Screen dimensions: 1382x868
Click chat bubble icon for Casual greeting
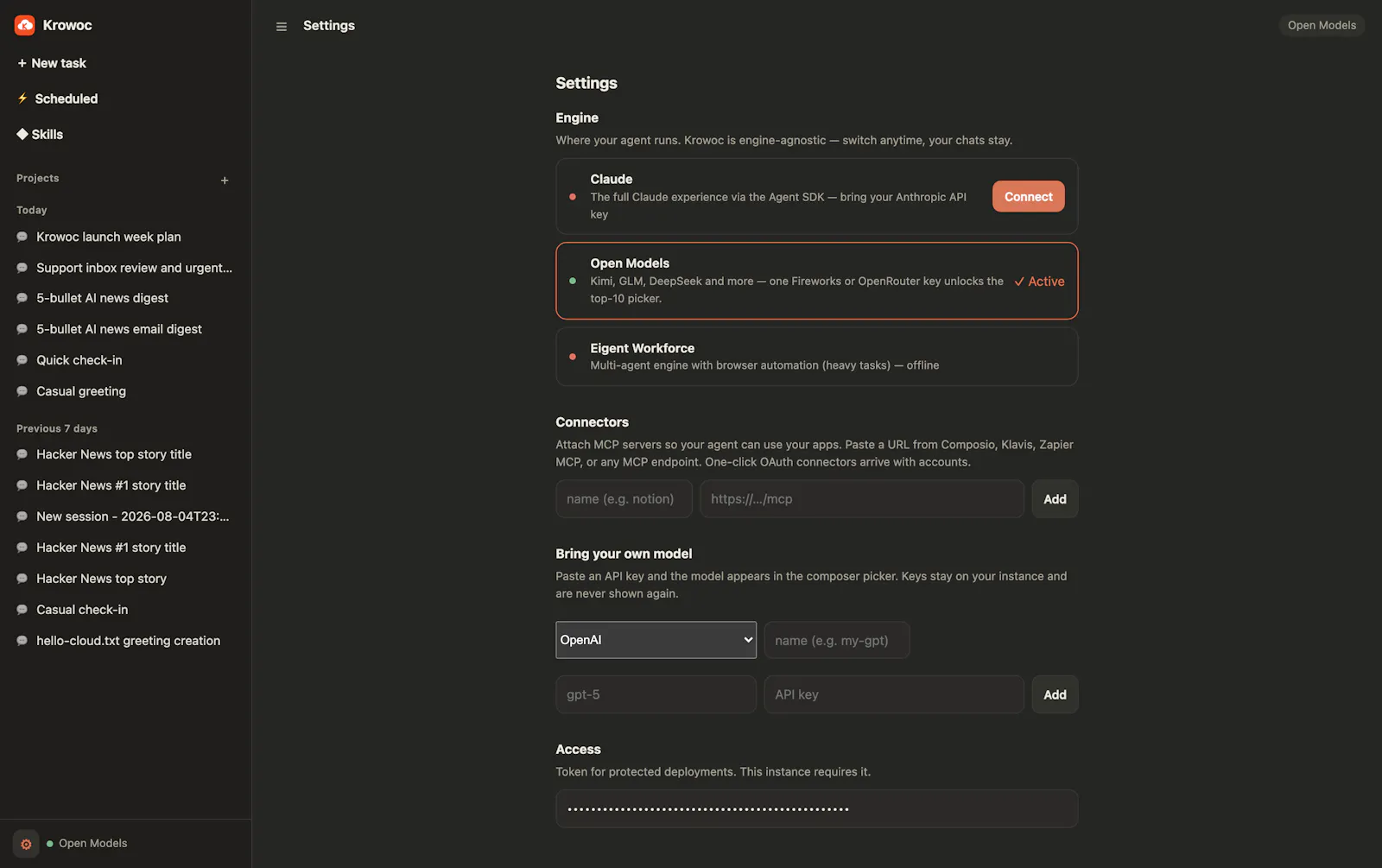22,391
